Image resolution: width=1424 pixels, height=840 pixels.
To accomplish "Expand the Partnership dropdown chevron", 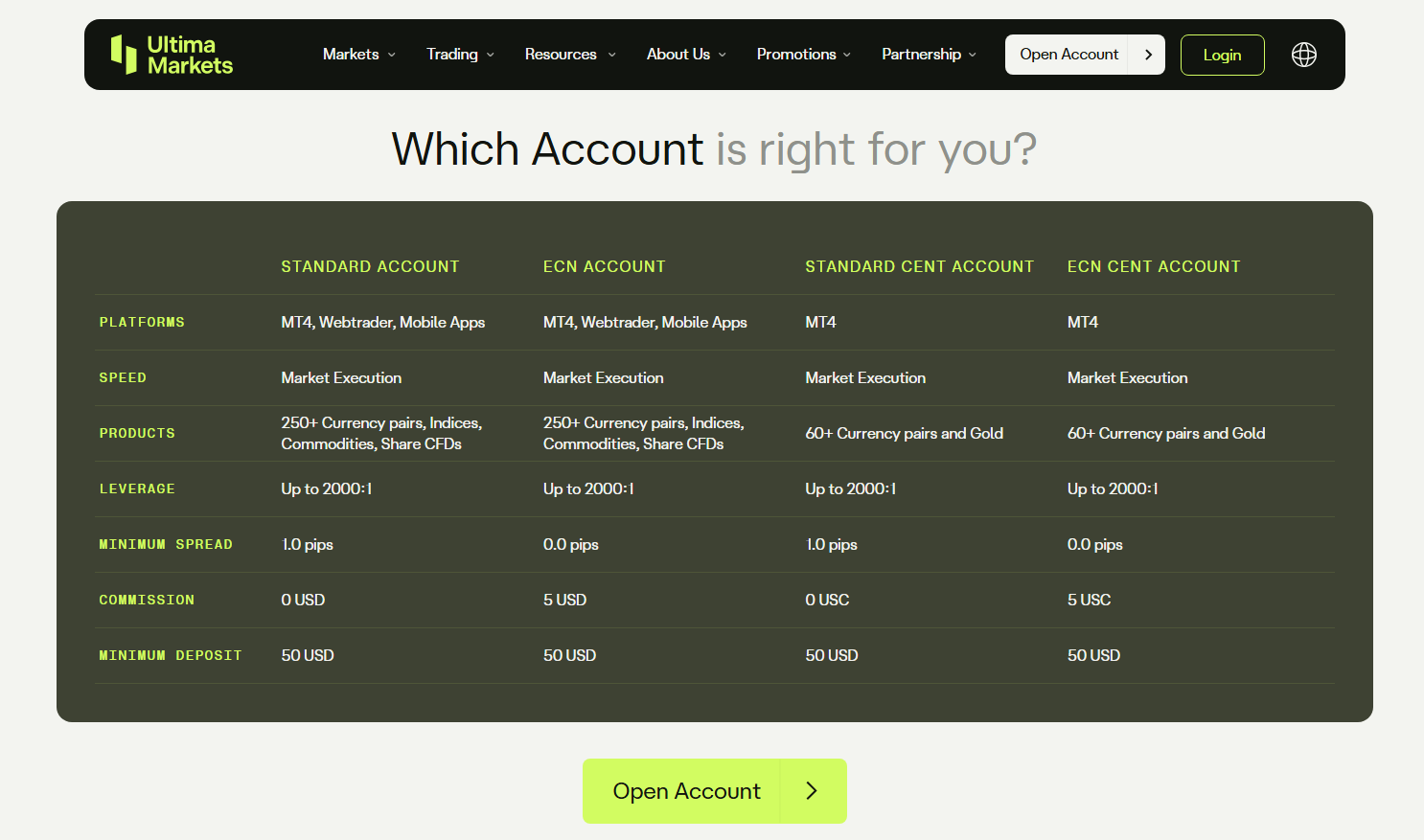I will [973, 55].
